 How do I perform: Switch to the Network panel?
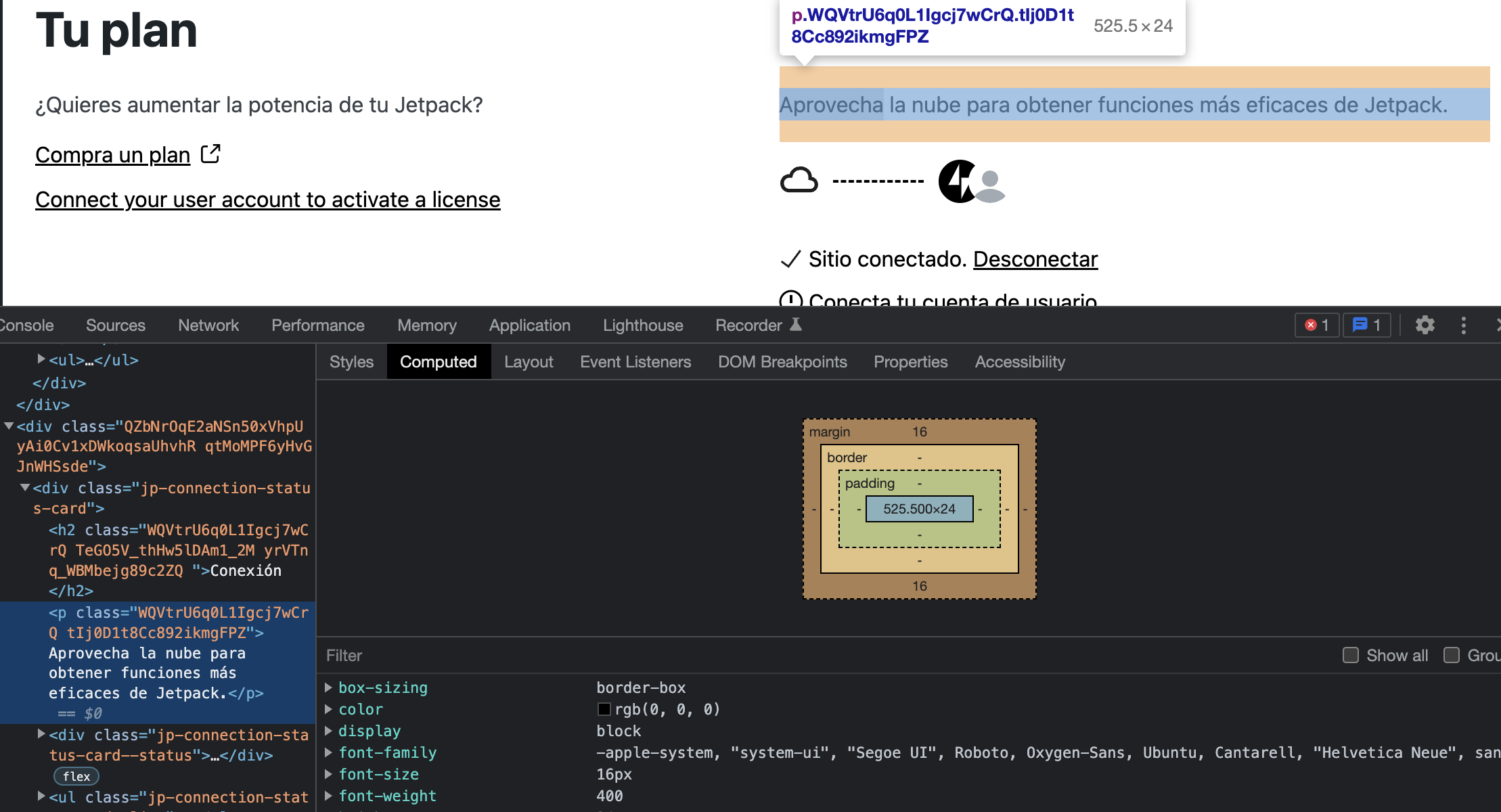[x=208, y=325]
